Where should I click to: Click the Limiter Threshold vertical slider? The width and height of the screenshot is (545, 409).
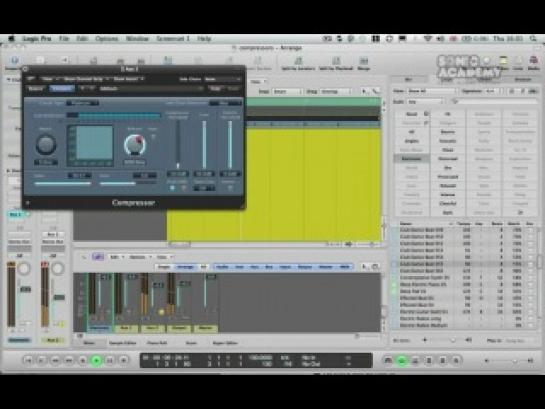pyautogui.click(x=229, y=144)
